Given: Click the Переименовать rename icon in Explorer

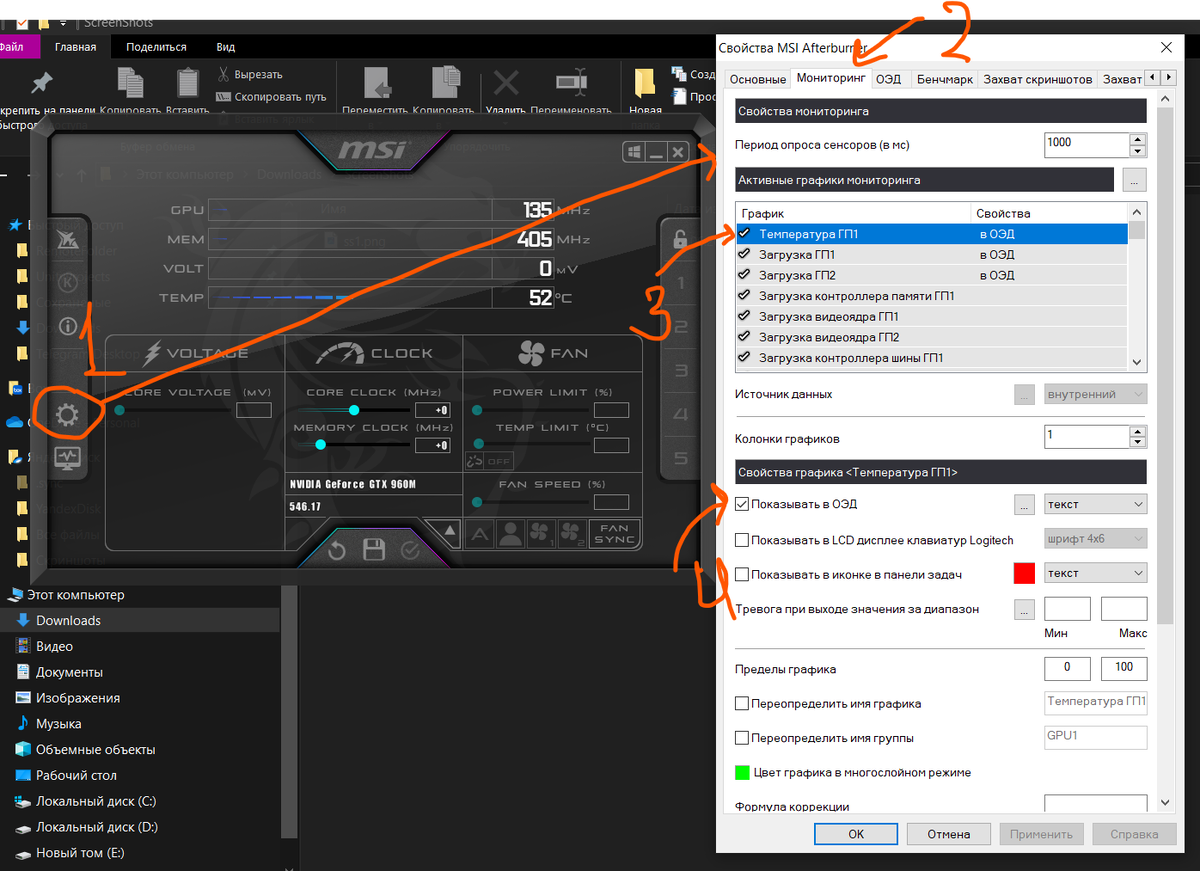Looking at the screenshot, I should [x=572, y=83].
